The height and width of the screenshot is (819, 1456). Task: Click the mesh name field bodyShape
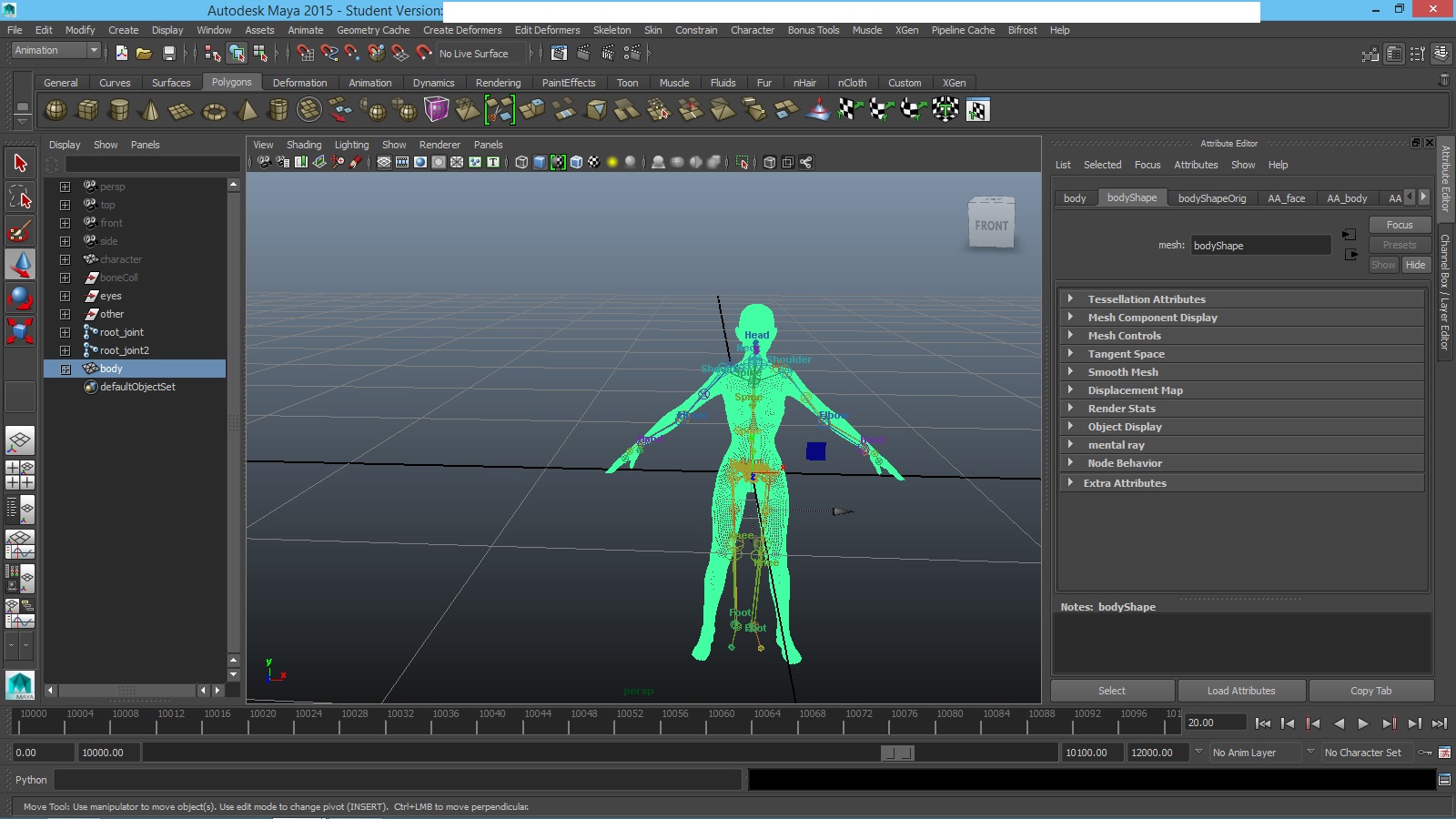pos(1261,246)
